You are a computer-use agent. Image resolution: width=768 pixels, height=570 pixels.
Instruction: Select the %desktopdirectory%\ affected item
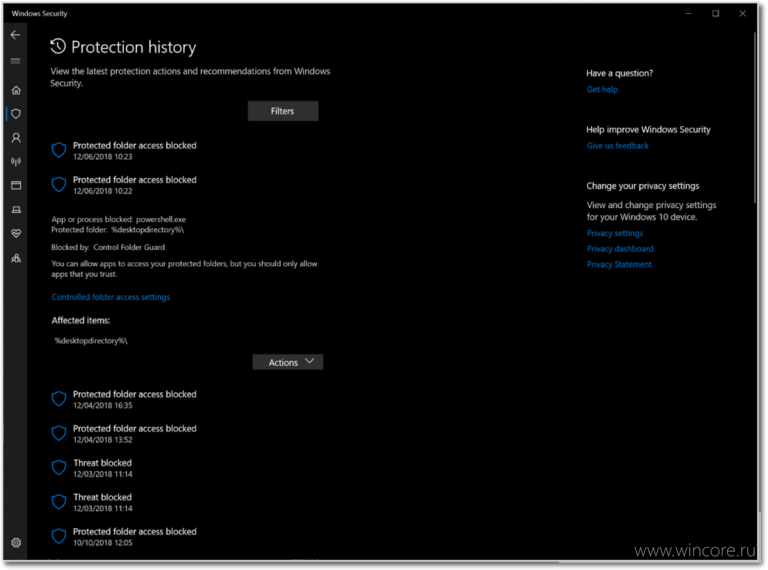[x=91, y=341]
